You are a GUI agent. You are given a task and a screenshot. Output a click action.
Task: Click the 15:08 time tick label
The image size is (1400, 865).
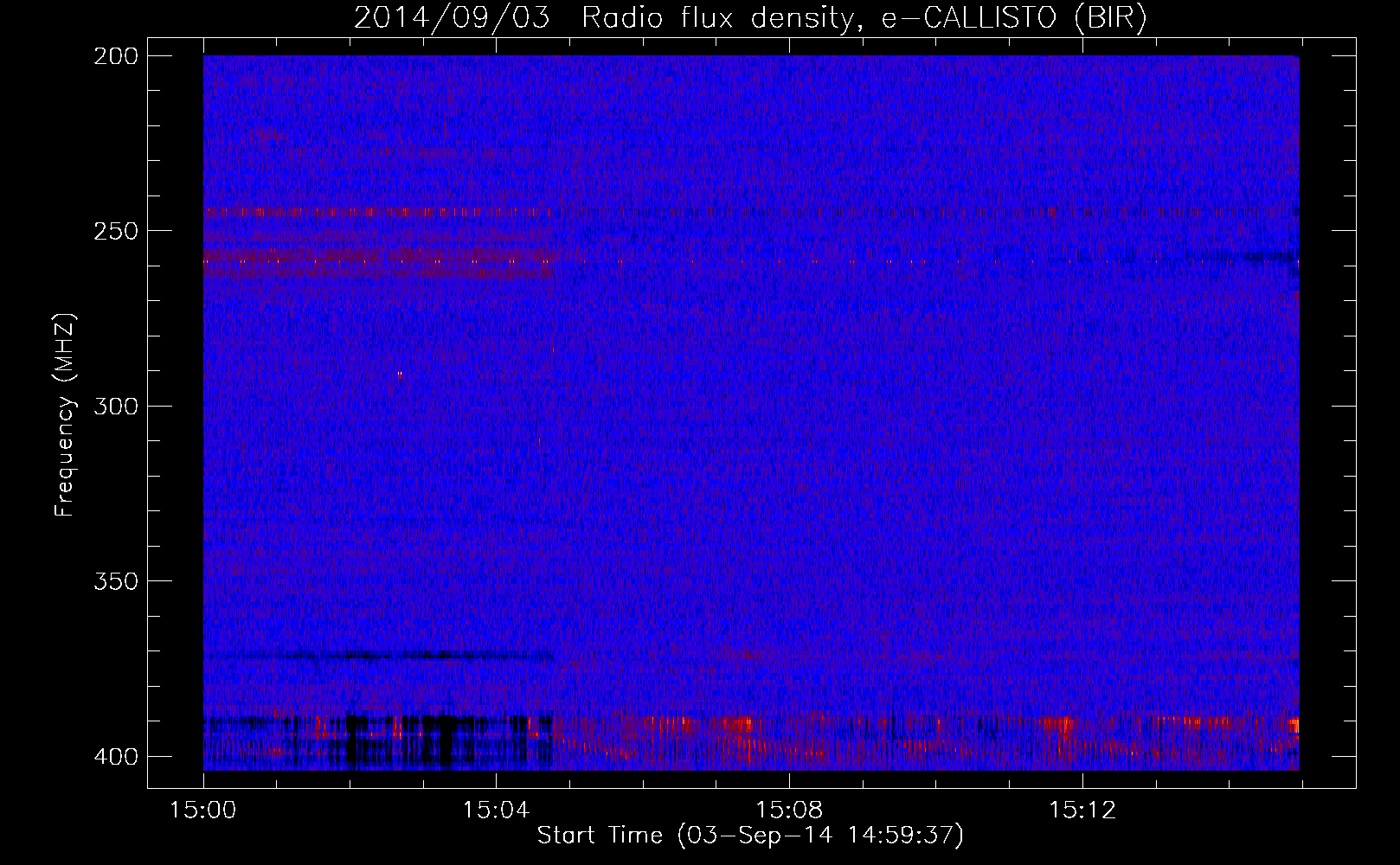coord(789,811)
